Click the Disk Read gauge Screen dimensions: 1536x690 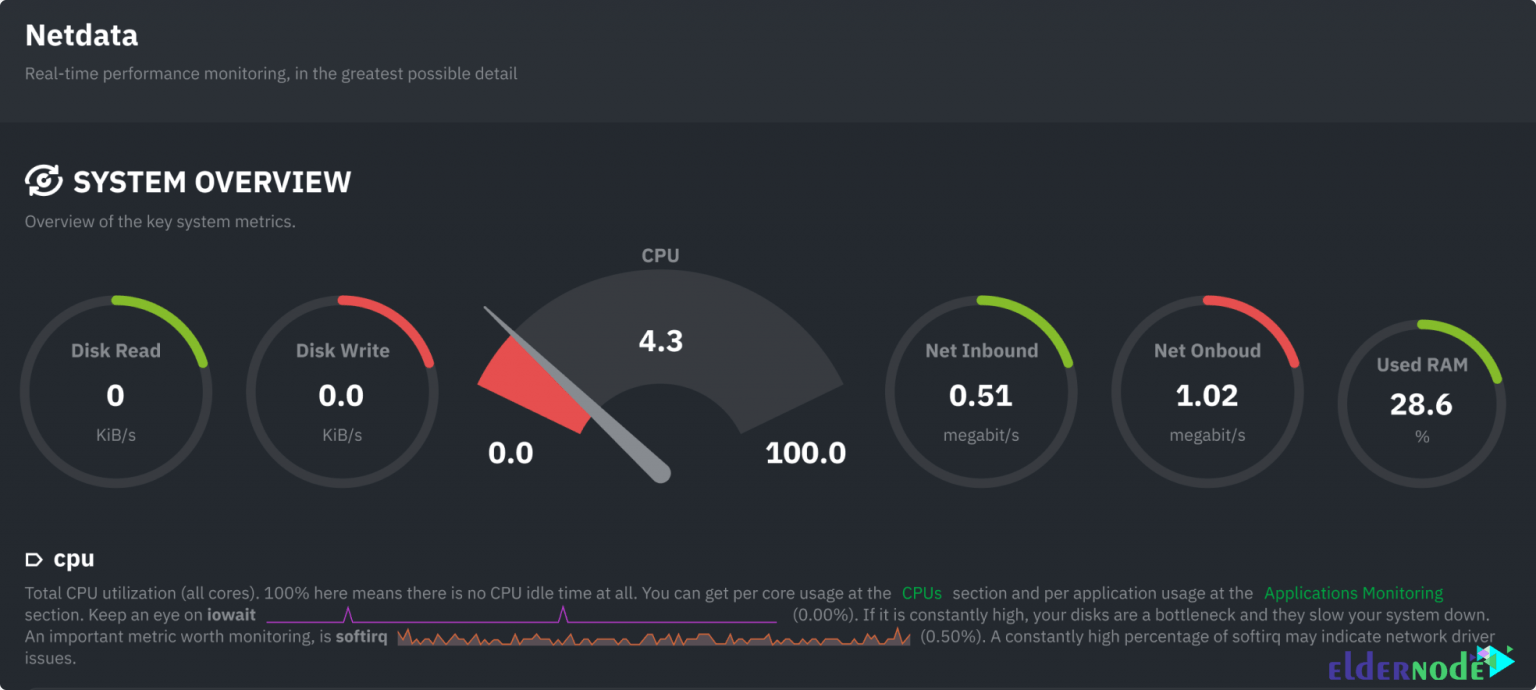click(115, 391)
